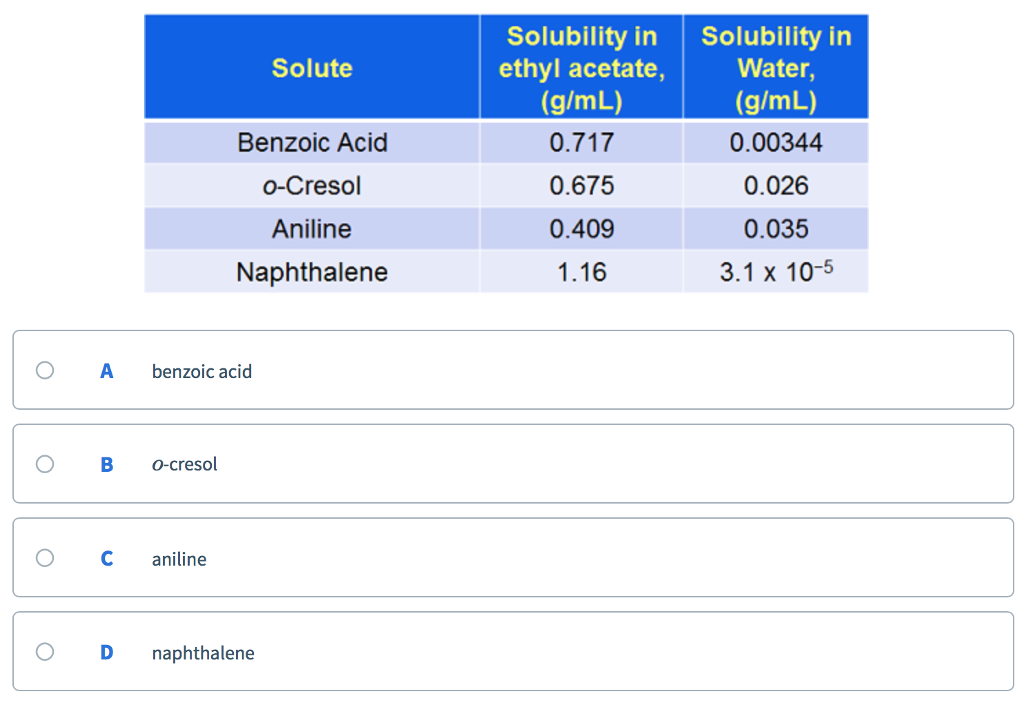Select the Naphthalene table row
1024x705 pixels.
pyautogui.click(x=312, y=271)
